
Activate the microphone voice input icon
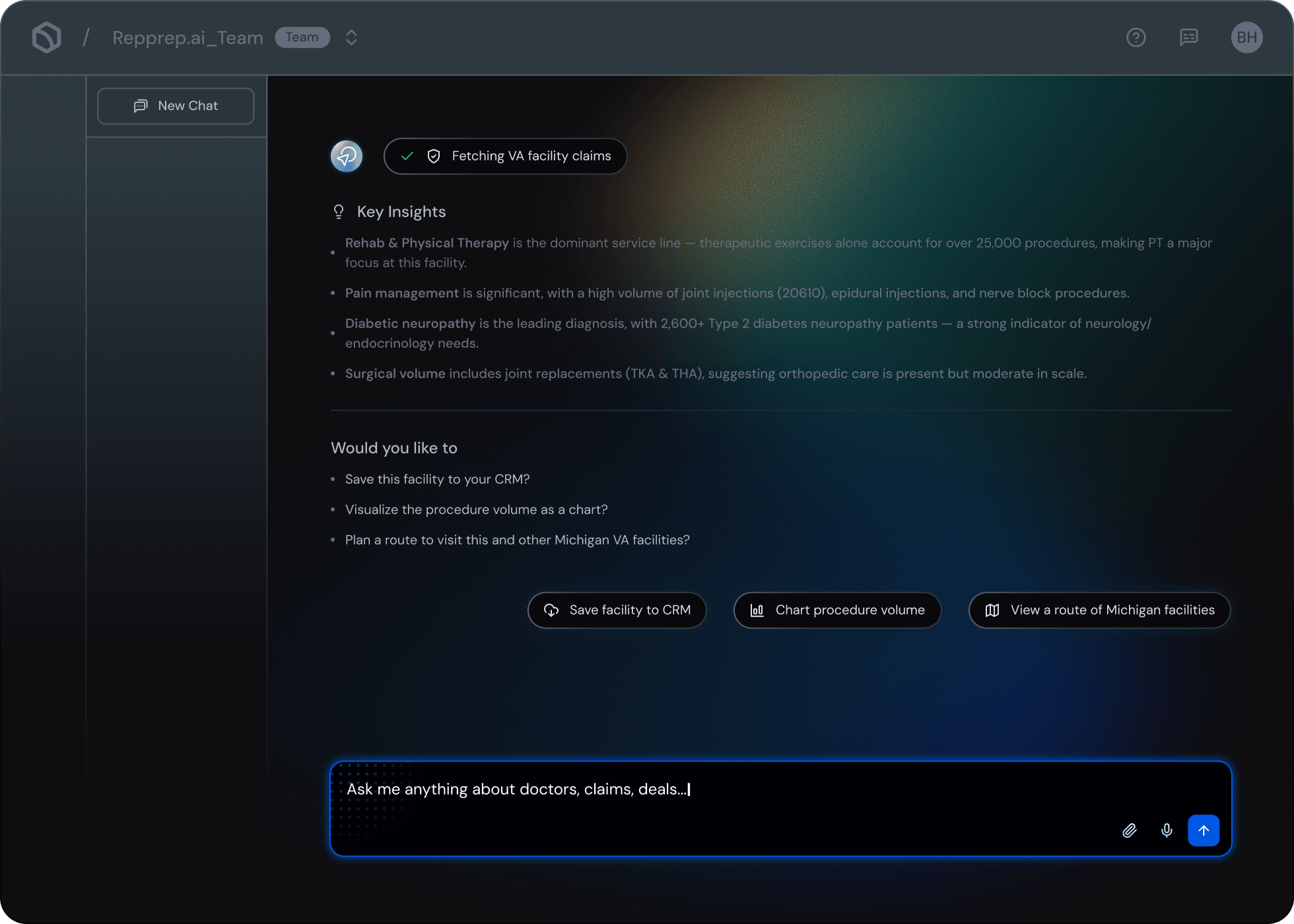pos(1167,830)
